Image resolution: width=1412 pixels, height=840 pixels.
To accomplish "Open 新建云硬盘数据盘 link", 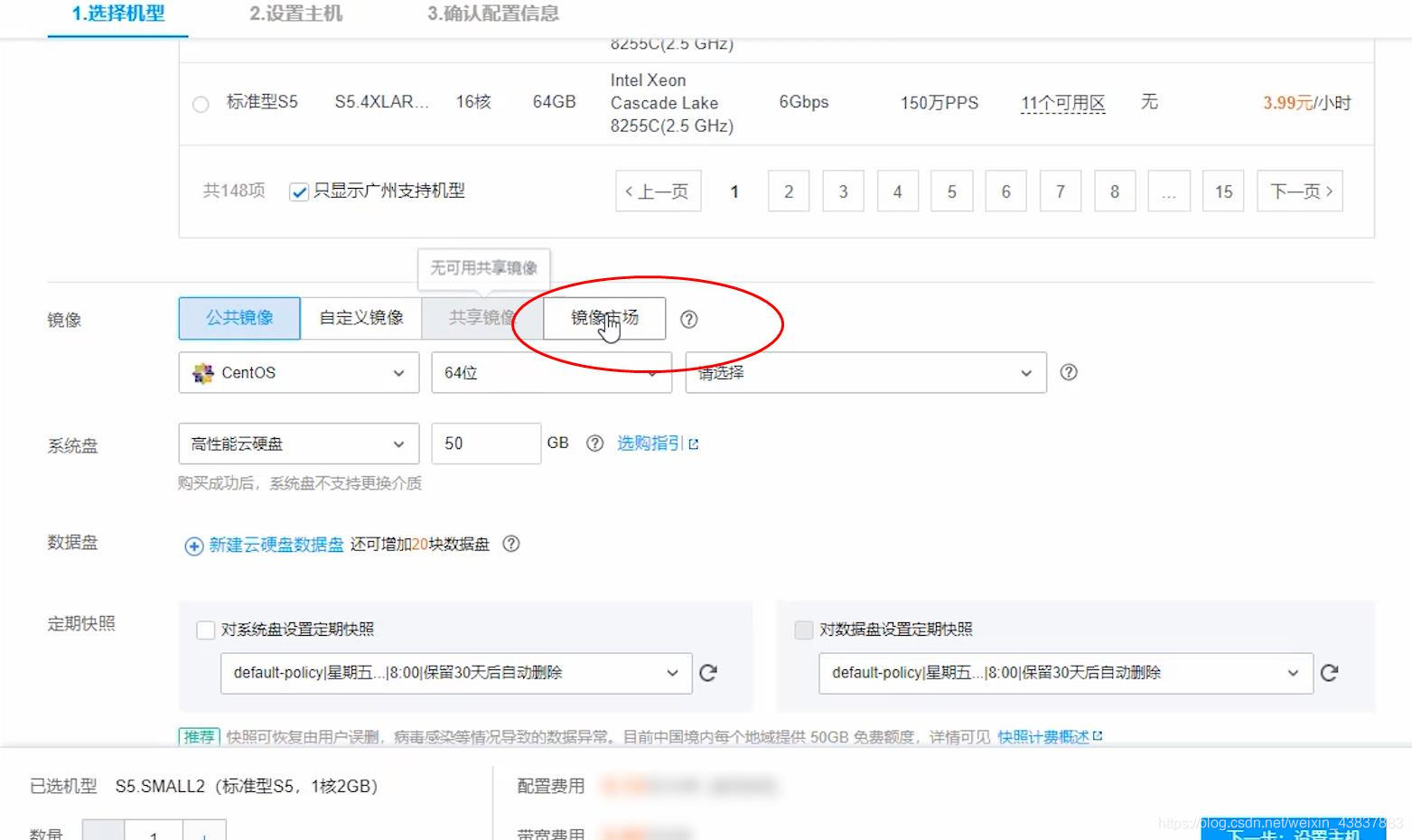I will click(276, 545).
